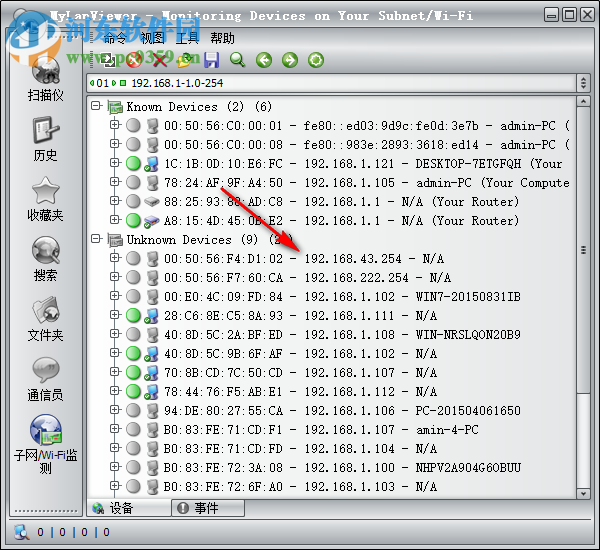Click computer icon of 78:44:76:F5:AB:E1 row
600x550 pixels.
coord(152,392)
